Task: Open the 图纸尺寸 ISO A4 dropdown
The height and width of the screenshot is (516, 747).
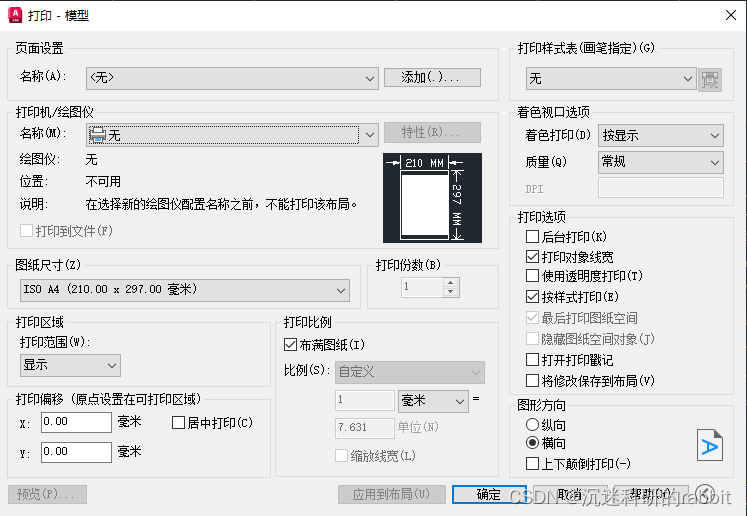Action: point(185,290)
